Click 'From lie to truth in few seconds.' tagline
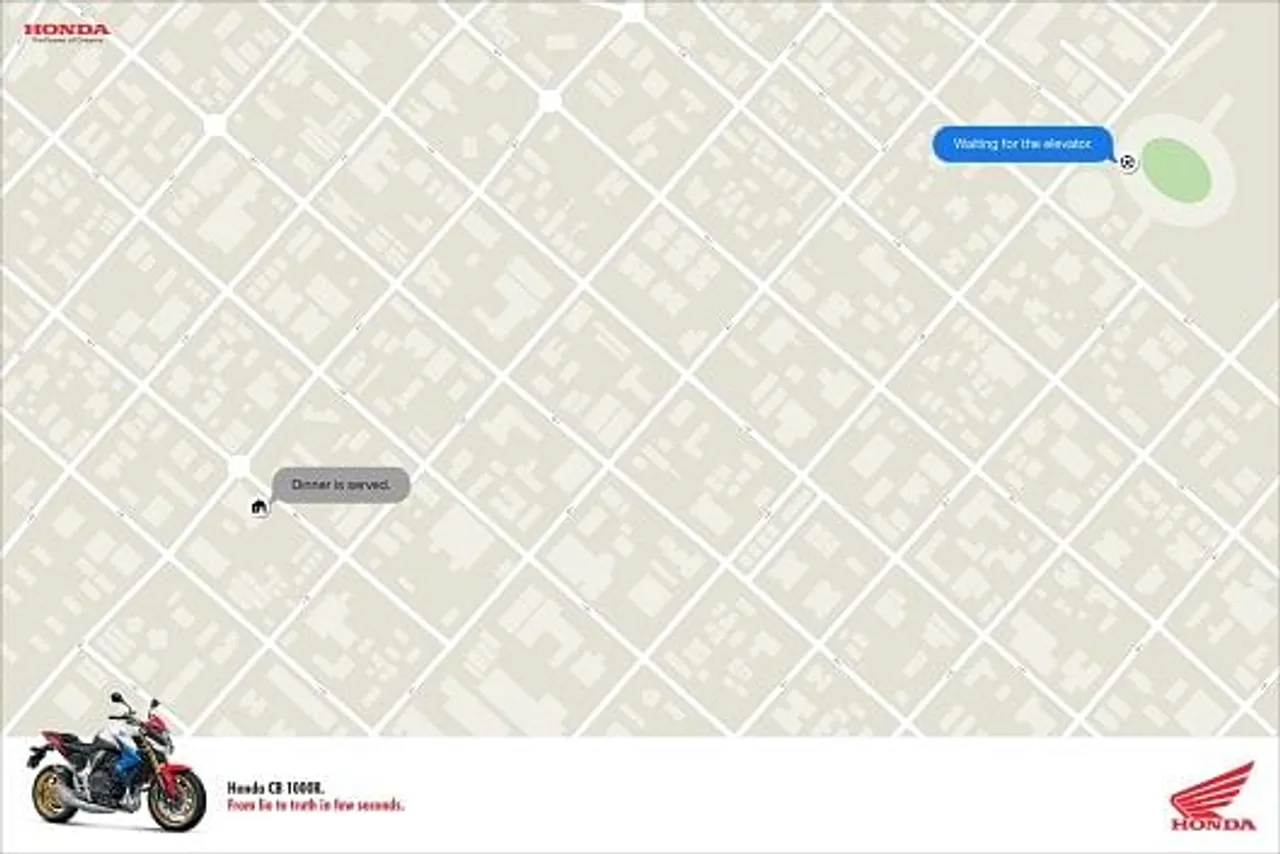The width and height of the screenshot is (1280, 854). [x=317, y=805]
